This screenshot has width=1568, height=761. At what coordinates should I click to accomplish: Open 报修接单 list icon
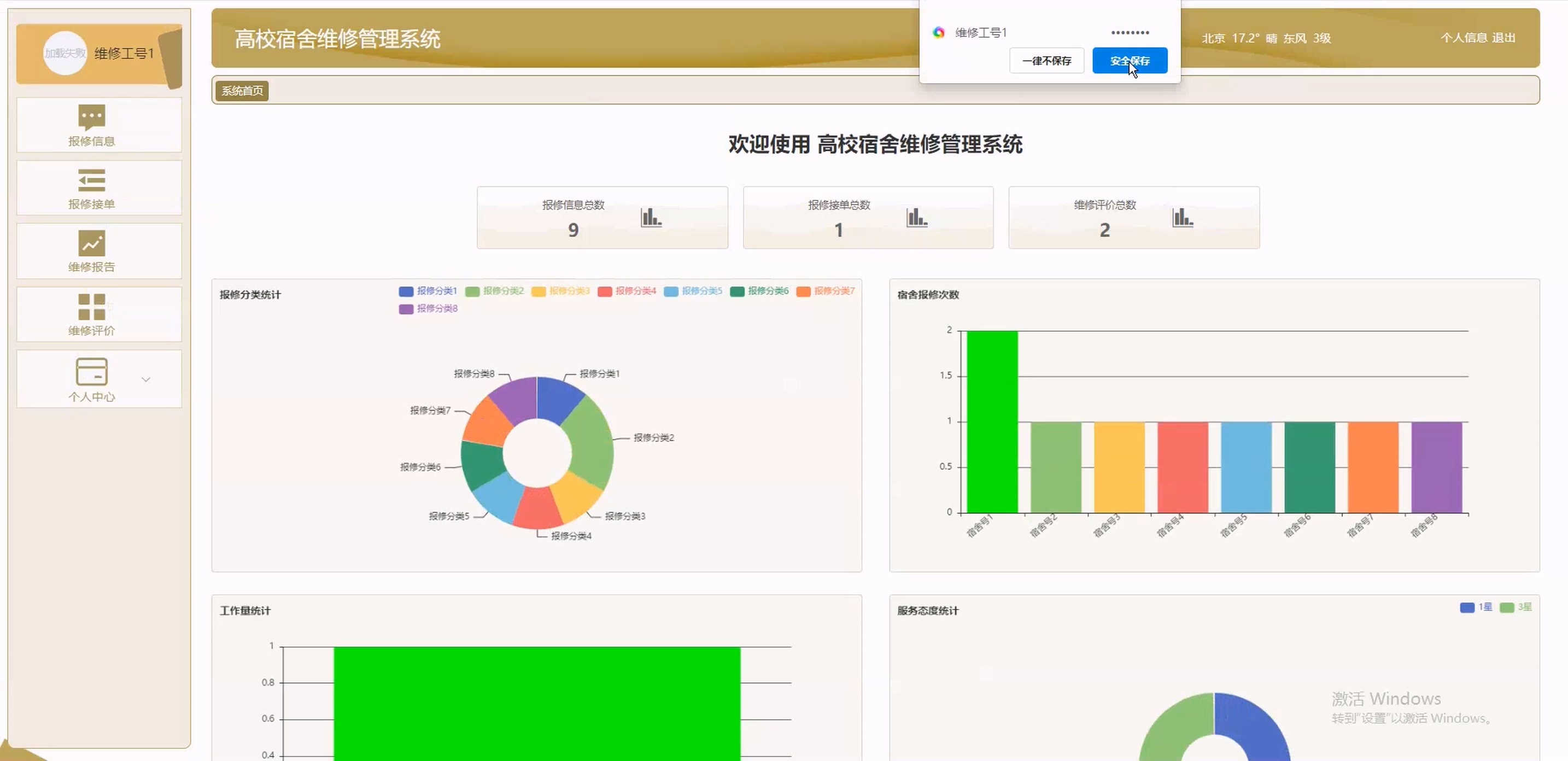[92, 180]
